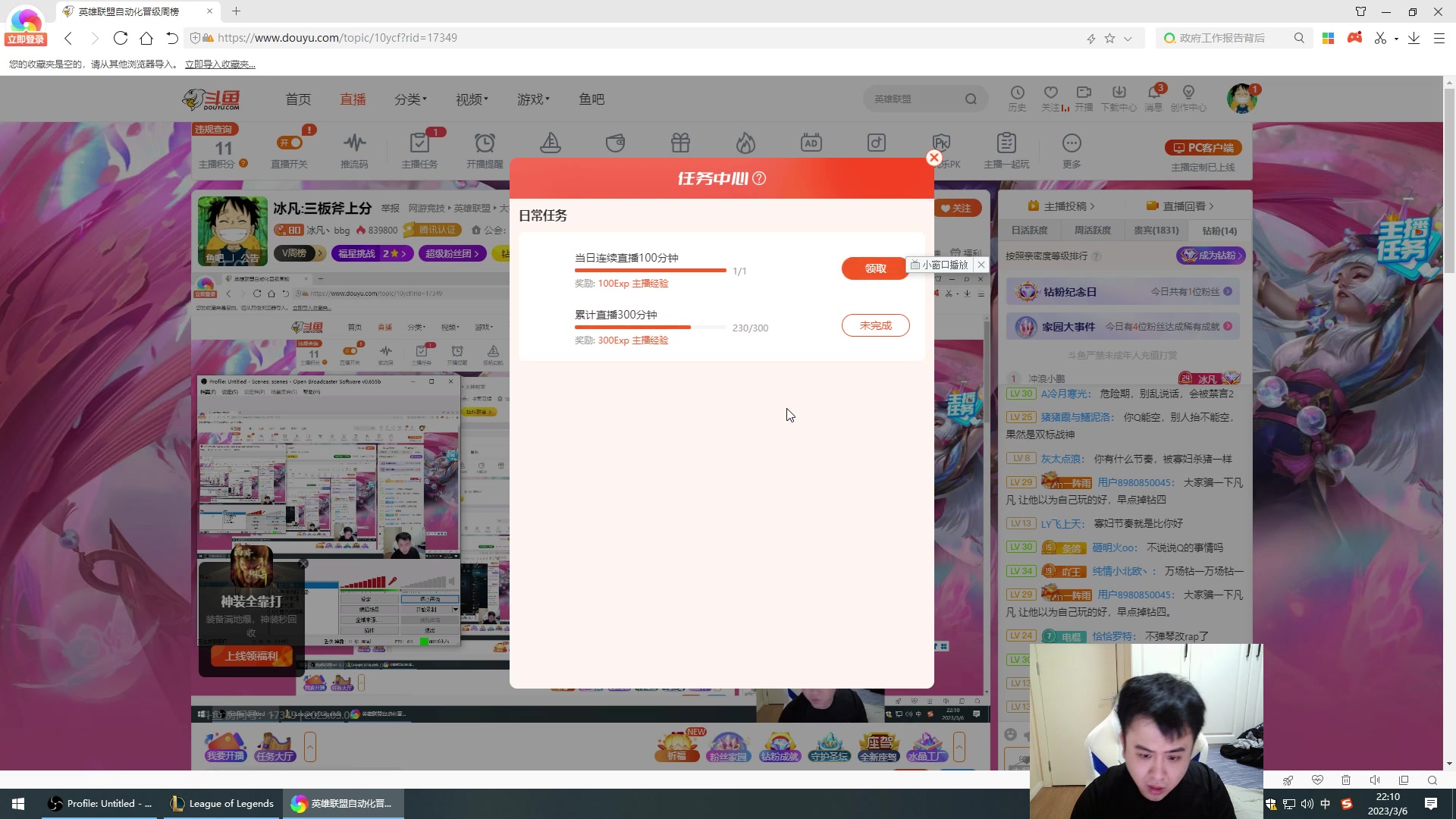Click the 任务中心 help question icon

759,178
